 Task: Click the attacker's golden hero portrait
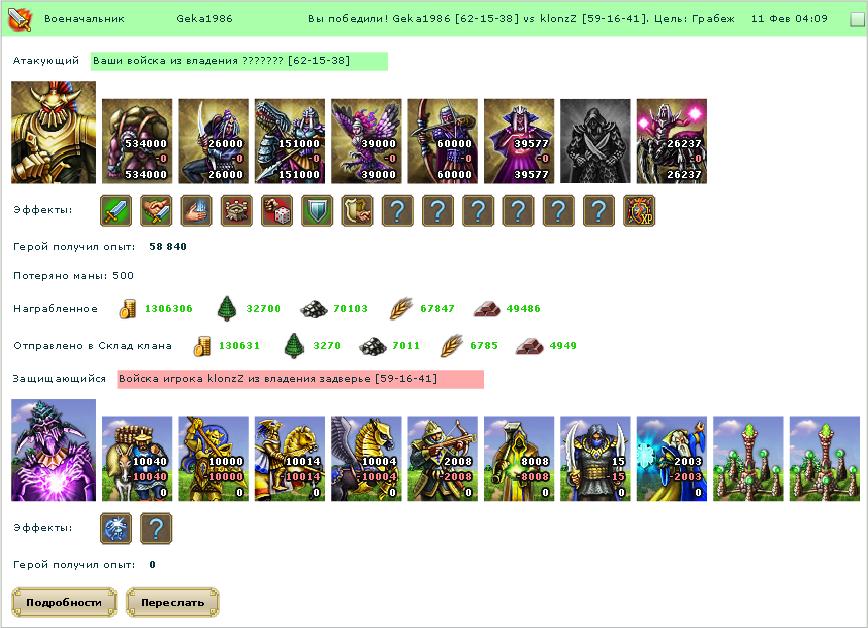tap(54, 132)
